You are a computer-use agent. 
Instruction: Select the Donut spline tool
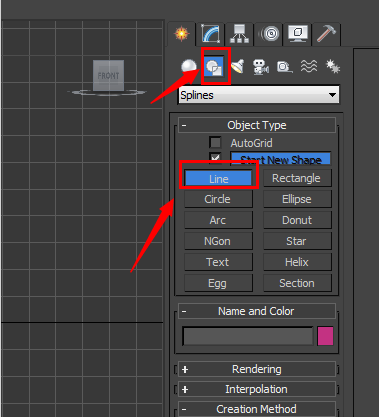pos(297,220)
